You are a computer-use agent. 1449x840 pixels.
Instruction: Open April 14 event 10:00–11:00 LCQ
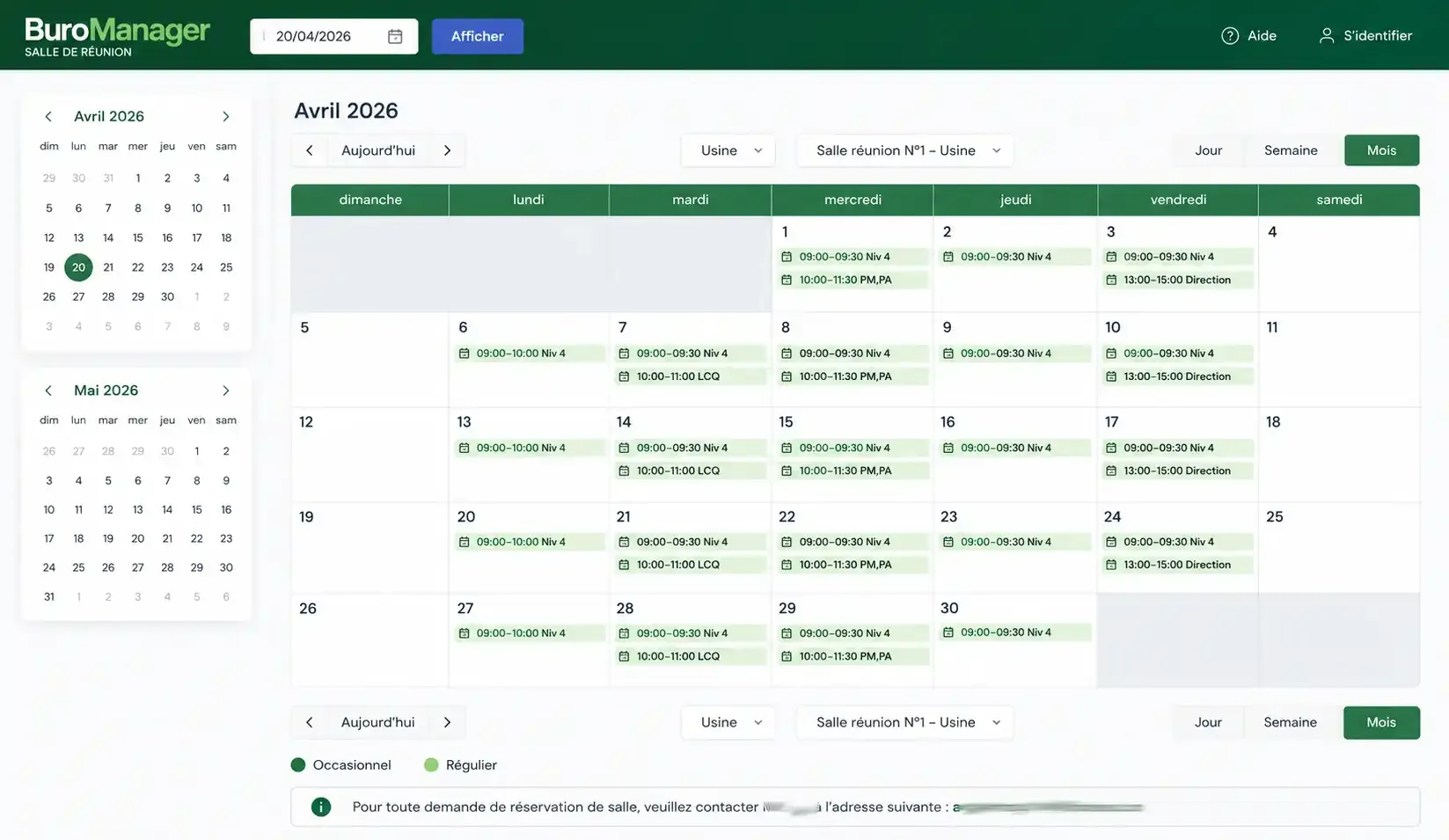coord(691,471)
